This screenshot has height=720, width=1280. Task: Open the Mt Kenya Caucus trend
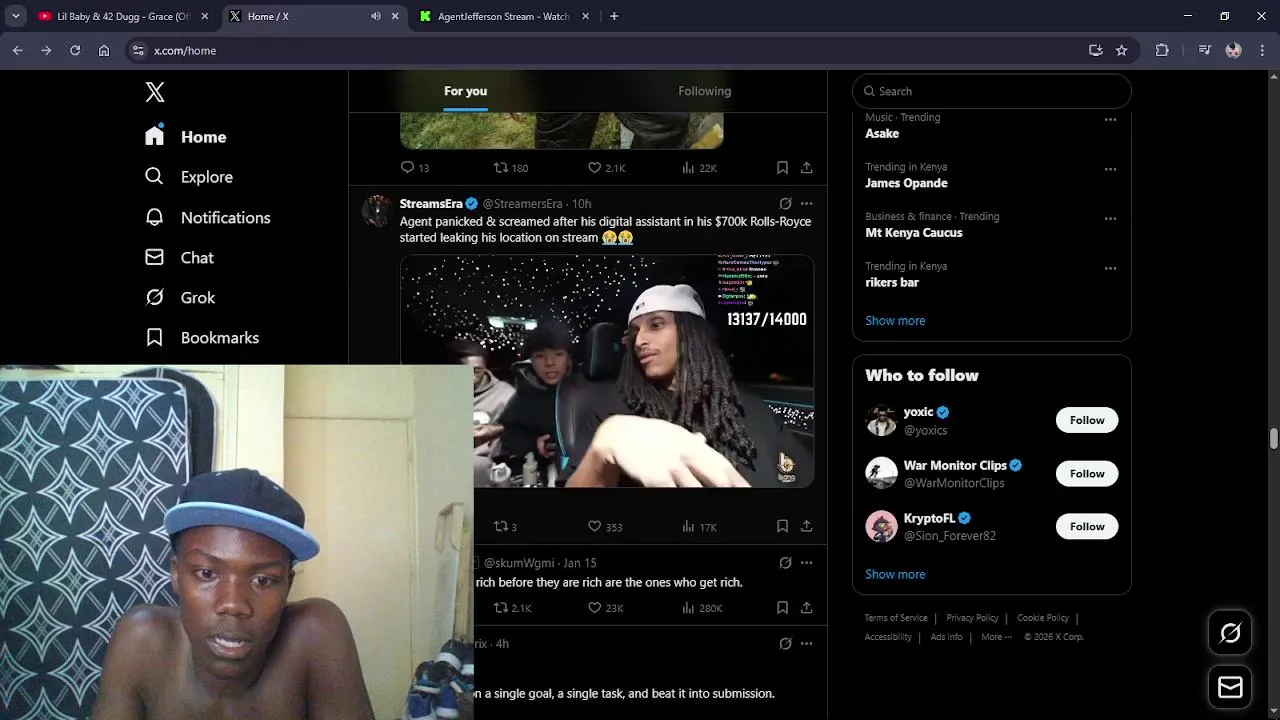click(914, 233)
